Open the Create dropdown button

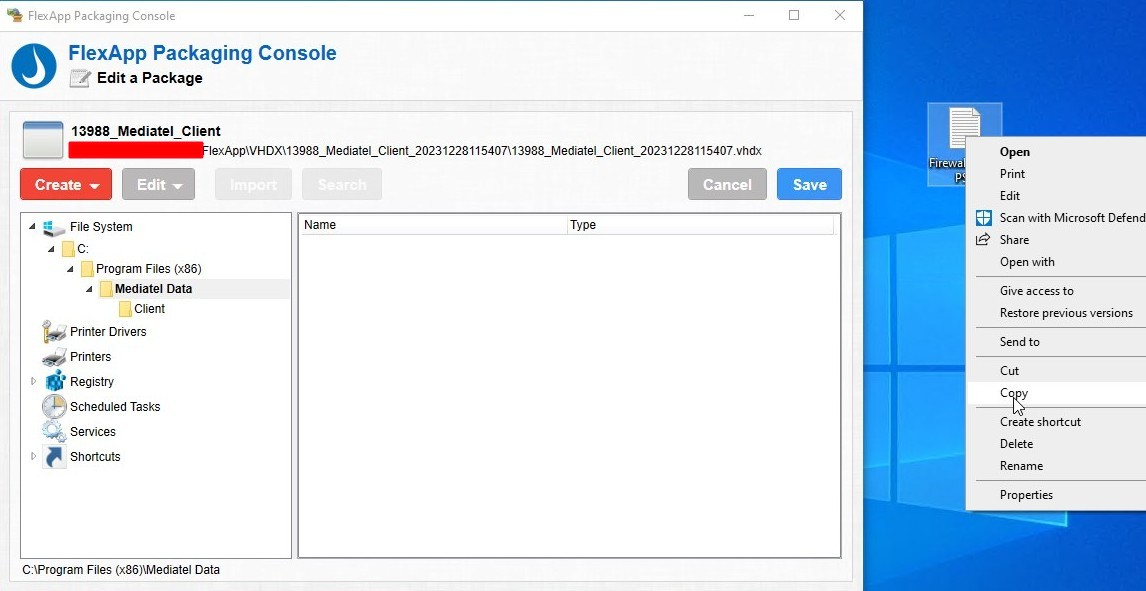click(66, 184)
